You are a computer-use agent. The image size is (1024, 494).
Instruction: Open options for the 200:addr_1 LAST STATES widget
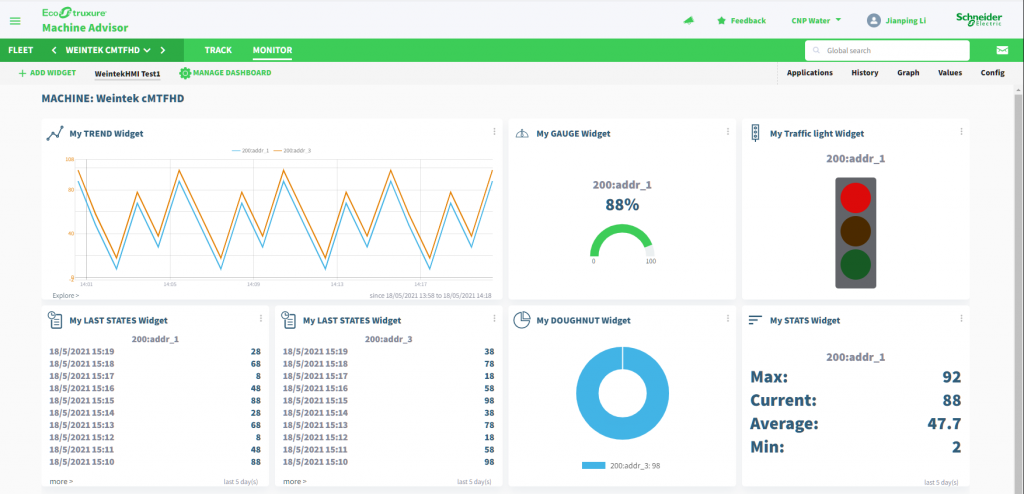coord(261,318)
